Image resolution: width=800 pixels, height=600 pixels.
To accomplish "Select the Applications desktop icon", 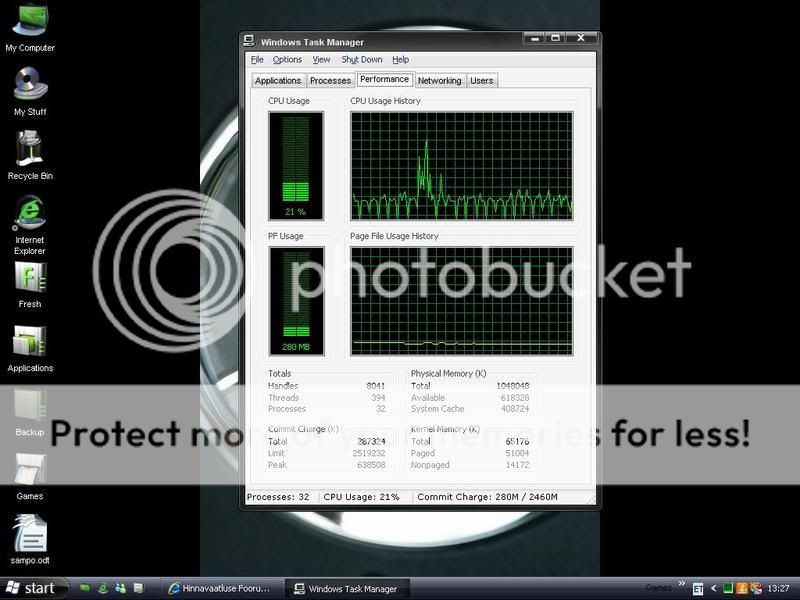I will [x=30, y=348].
